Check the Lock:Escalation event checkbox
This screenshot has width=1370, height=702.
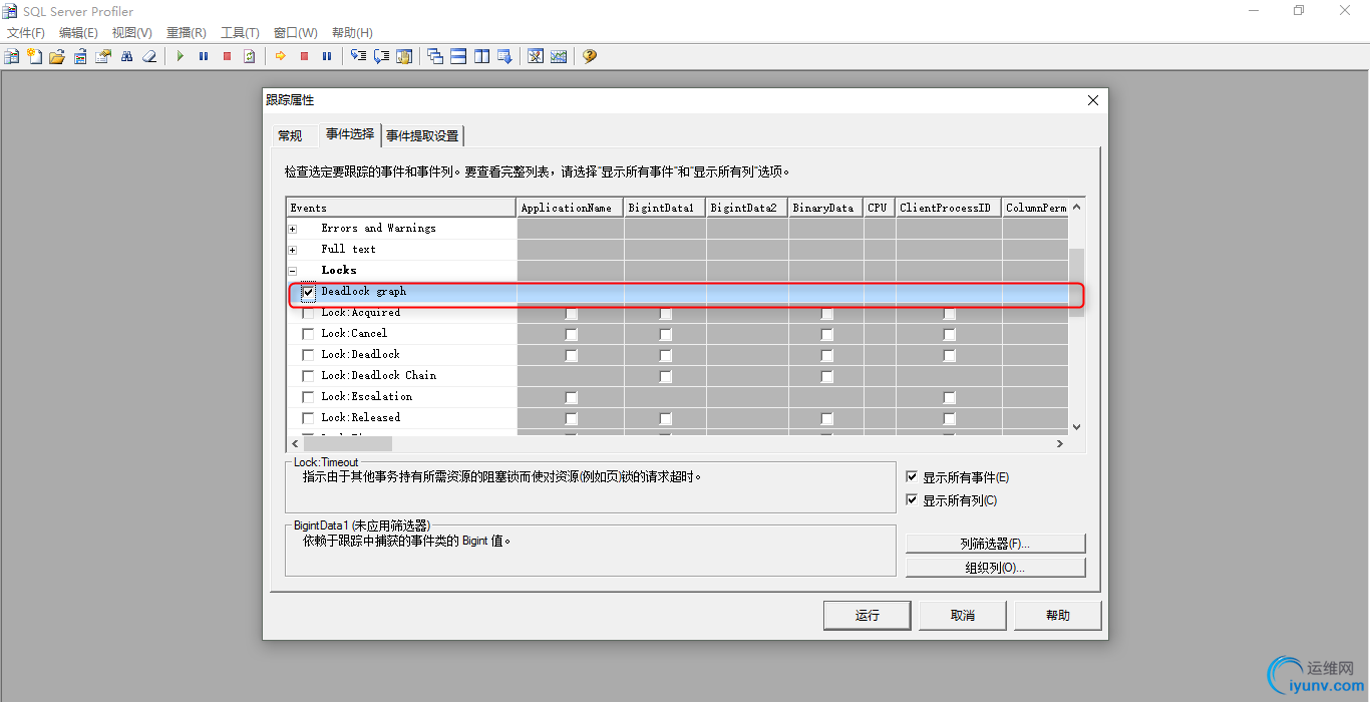pos(308,397)
